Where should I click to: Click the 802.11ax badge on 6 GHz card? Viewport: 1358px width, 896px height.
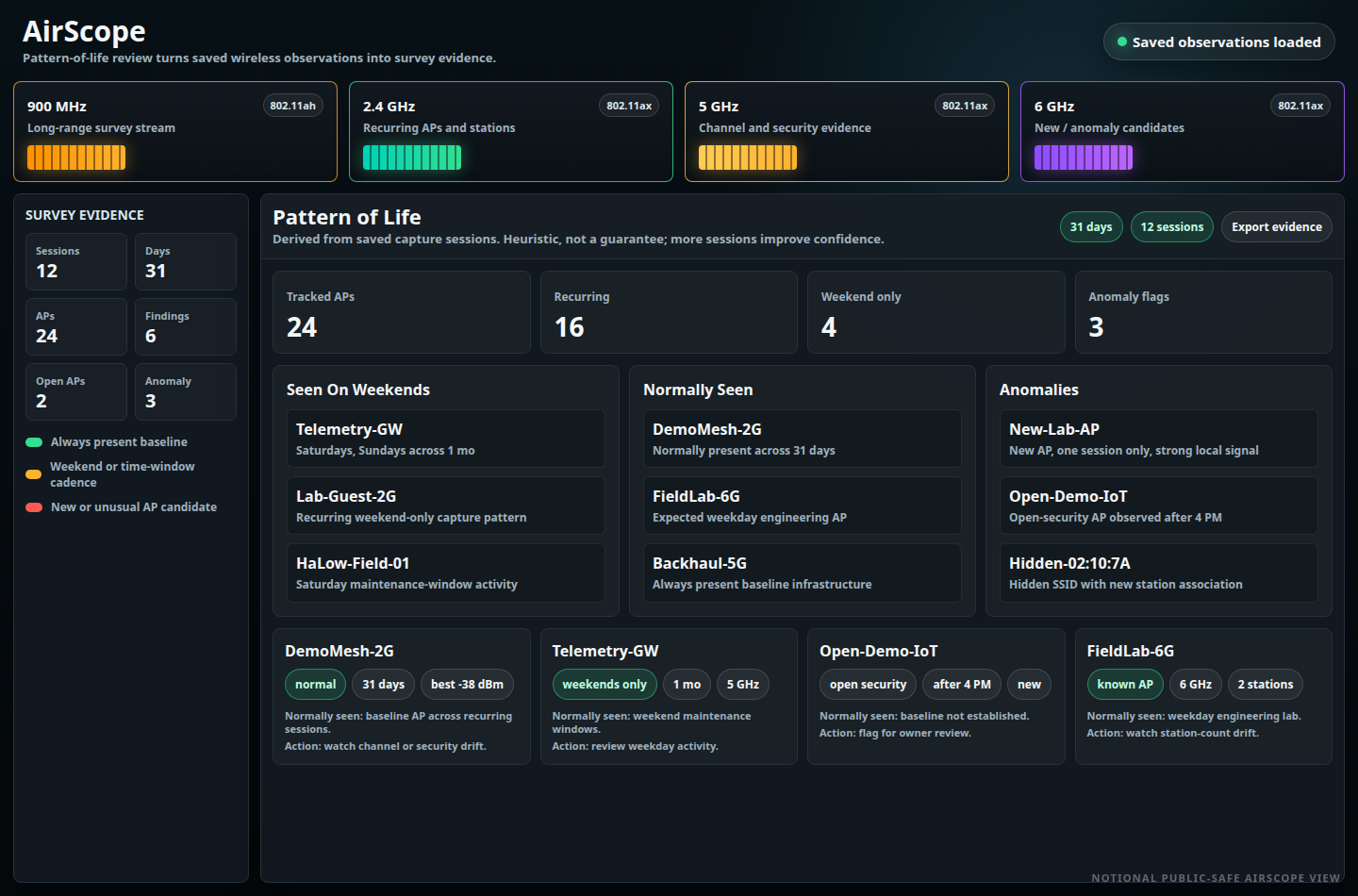[x=1300, y=106]
